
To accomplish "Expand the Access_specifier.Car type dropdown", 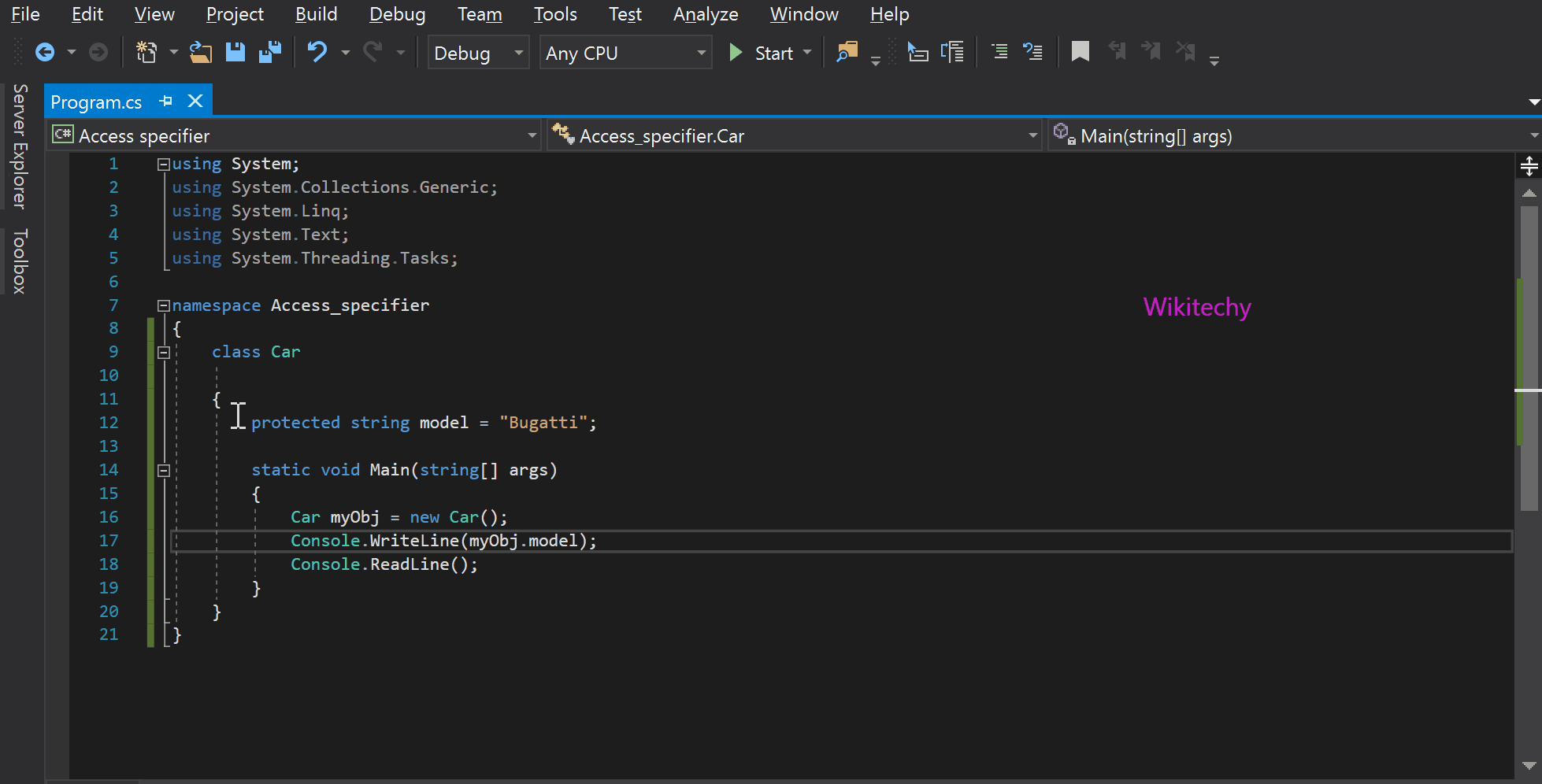I will (1032, 136).
